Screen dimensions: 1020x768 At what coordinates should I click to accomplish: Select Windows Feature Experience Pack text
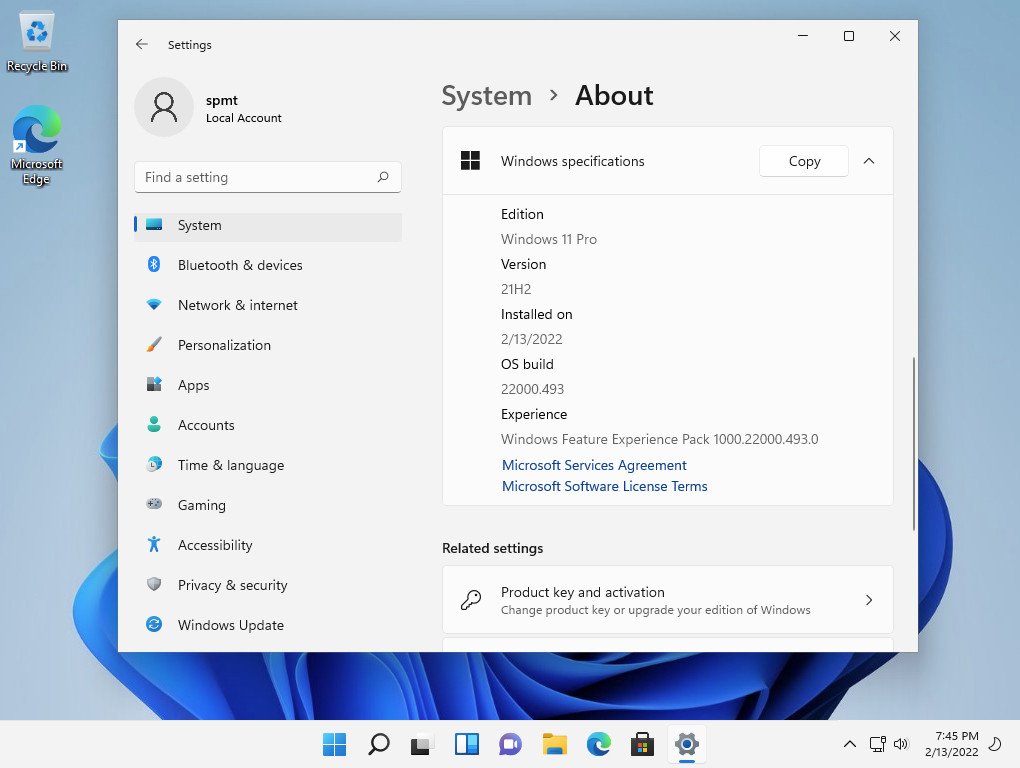[x=660, y=440]
